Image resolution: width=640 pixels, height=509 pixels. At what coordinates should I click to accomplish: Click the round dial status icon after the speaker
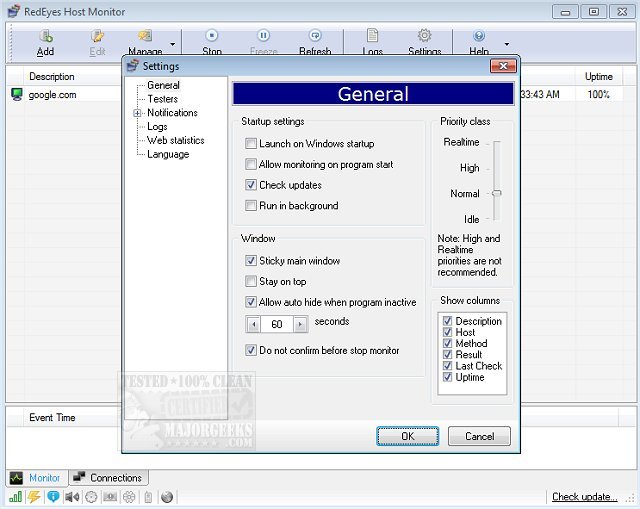(91, 497)
